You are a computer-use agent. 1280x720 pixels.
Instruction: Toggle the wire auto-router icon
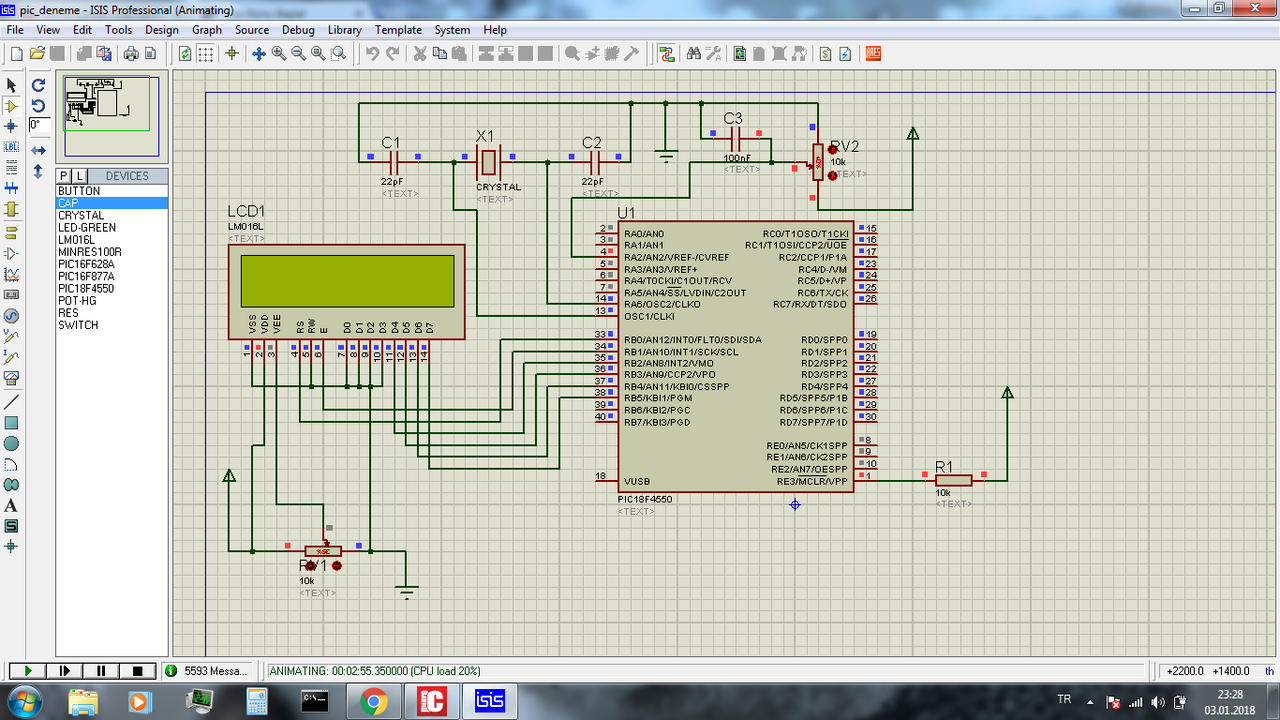click(667, 54)
